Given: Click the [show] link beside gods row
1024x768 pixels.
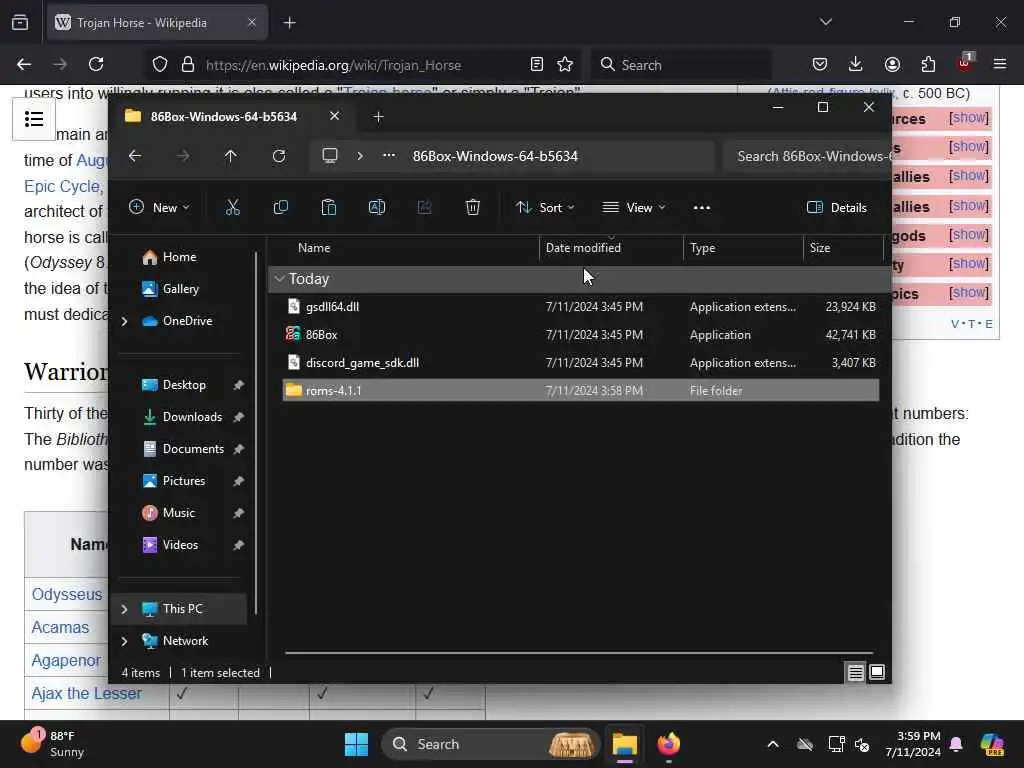Looking at the screenshot, I should (968, 234).
